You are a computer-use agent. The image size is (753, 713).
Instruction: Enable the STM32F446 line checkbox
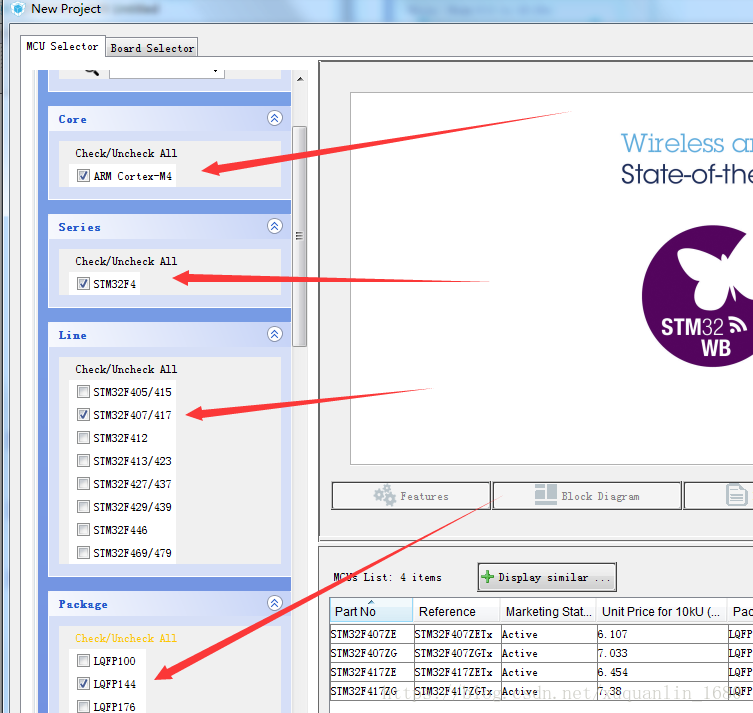(83, 530)
